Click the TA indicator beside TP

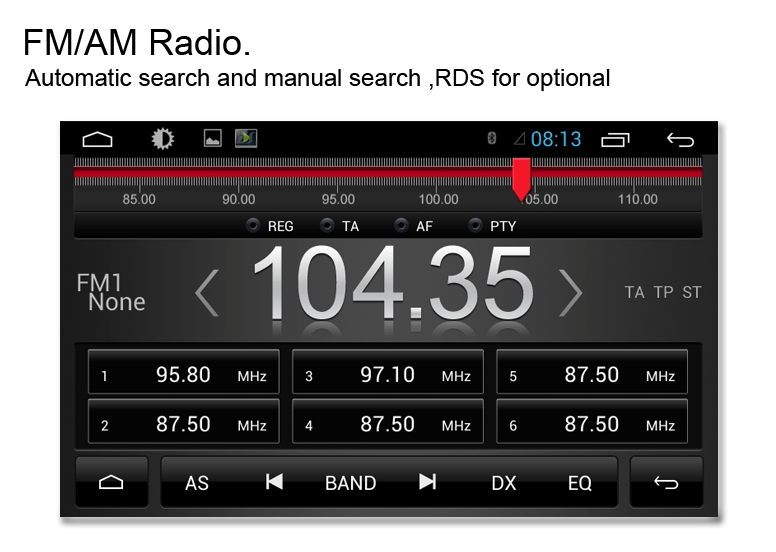pos(634,292)
